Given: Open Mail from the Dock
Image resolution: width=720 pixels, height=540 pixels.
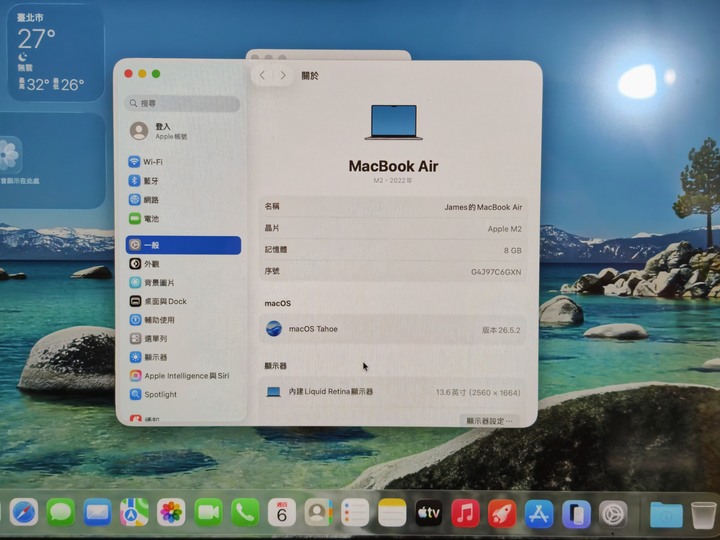Looking at the screenshot, I should 97,512.
